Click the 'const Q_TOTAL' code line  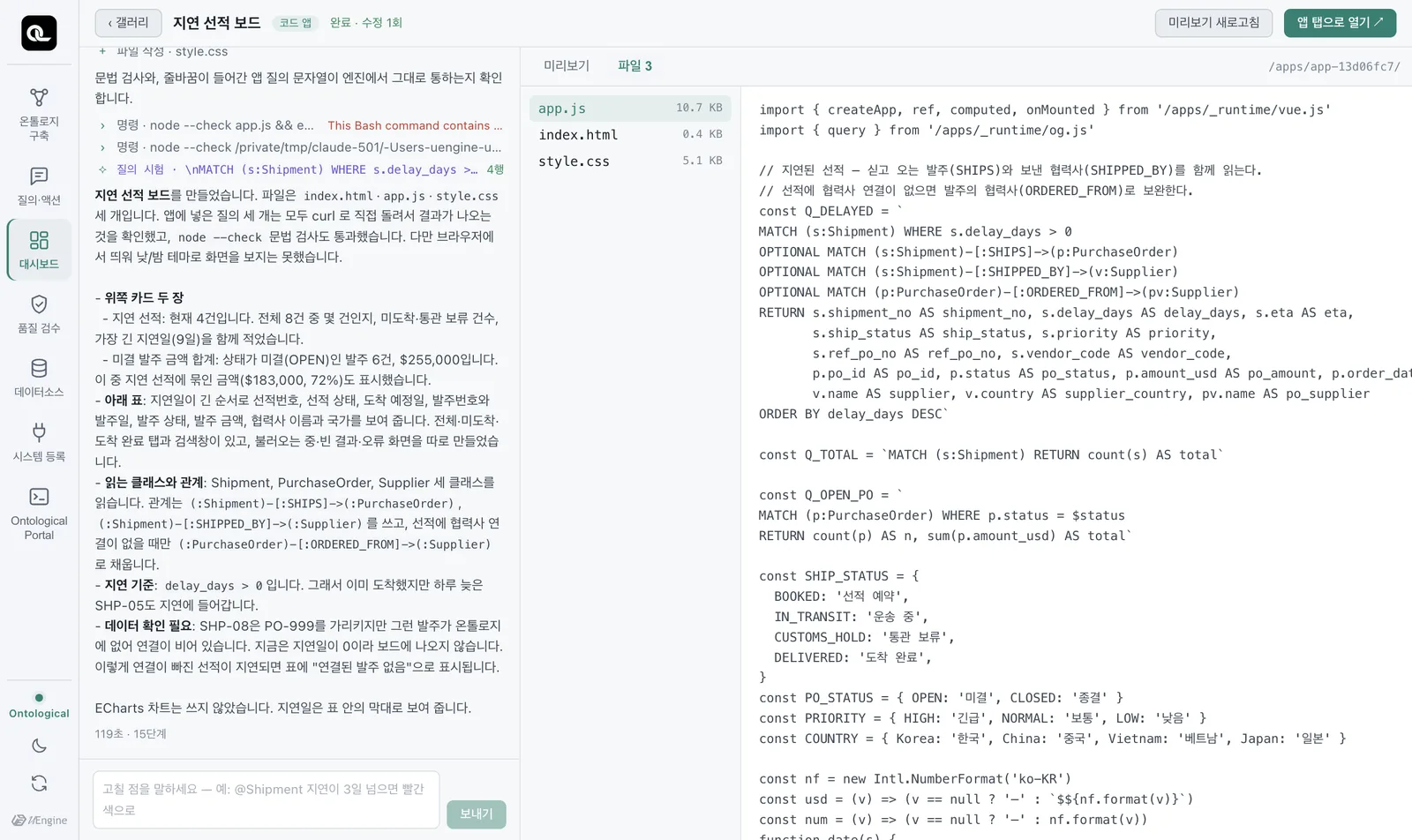991,455
